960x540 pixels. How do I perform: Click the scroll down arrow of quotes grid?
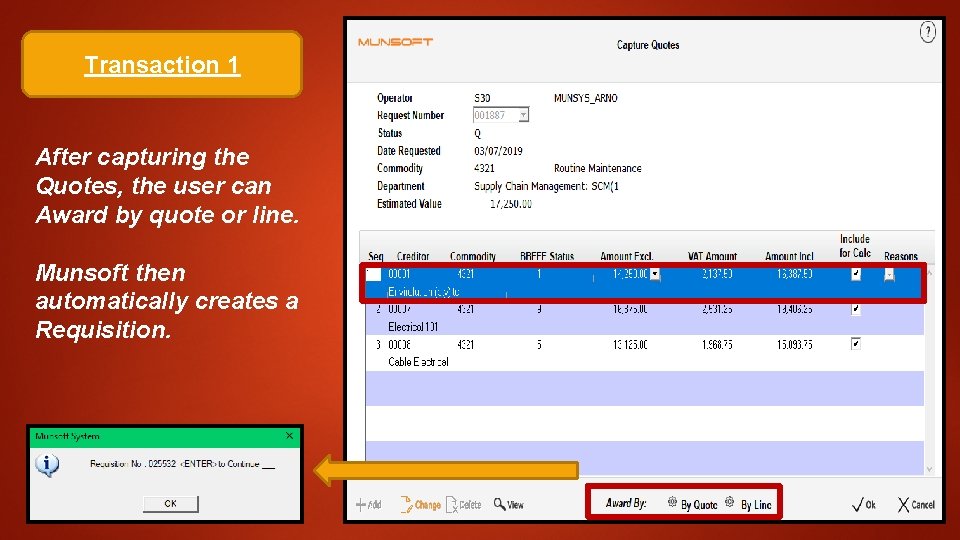click(x=929, y=469)
